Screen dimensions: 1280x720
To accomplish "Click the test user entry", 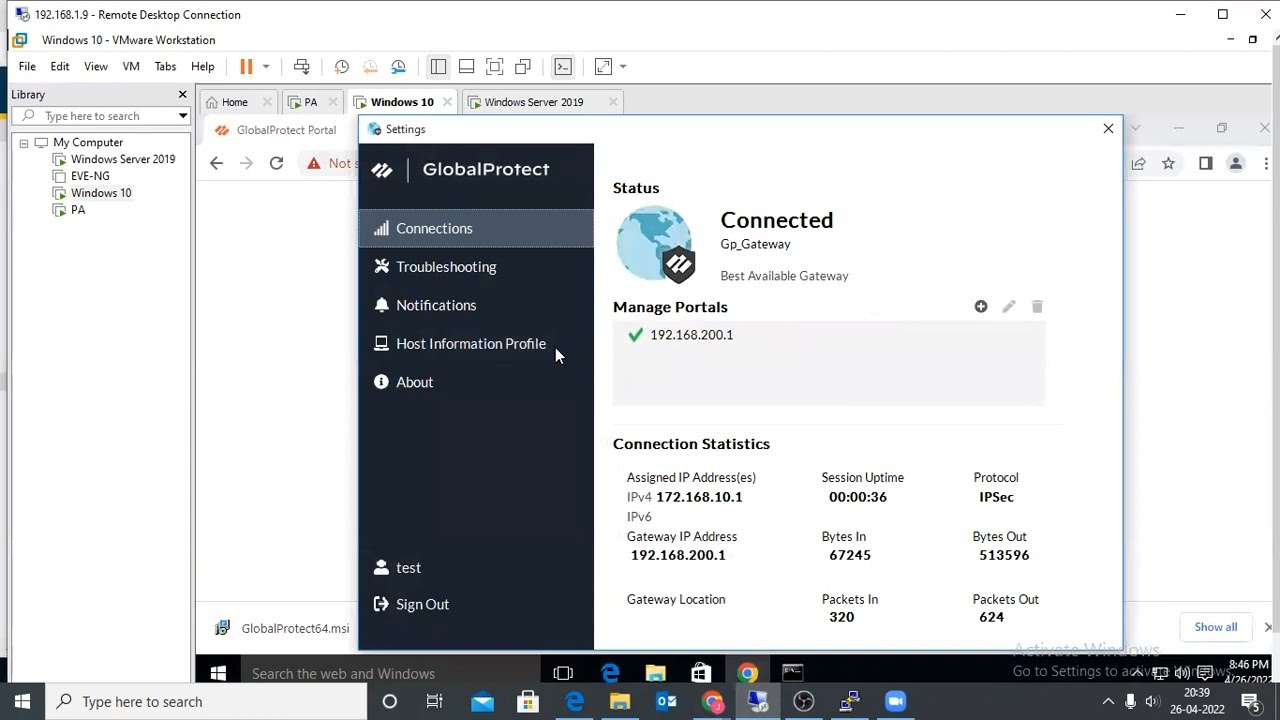I will (397, 568).
